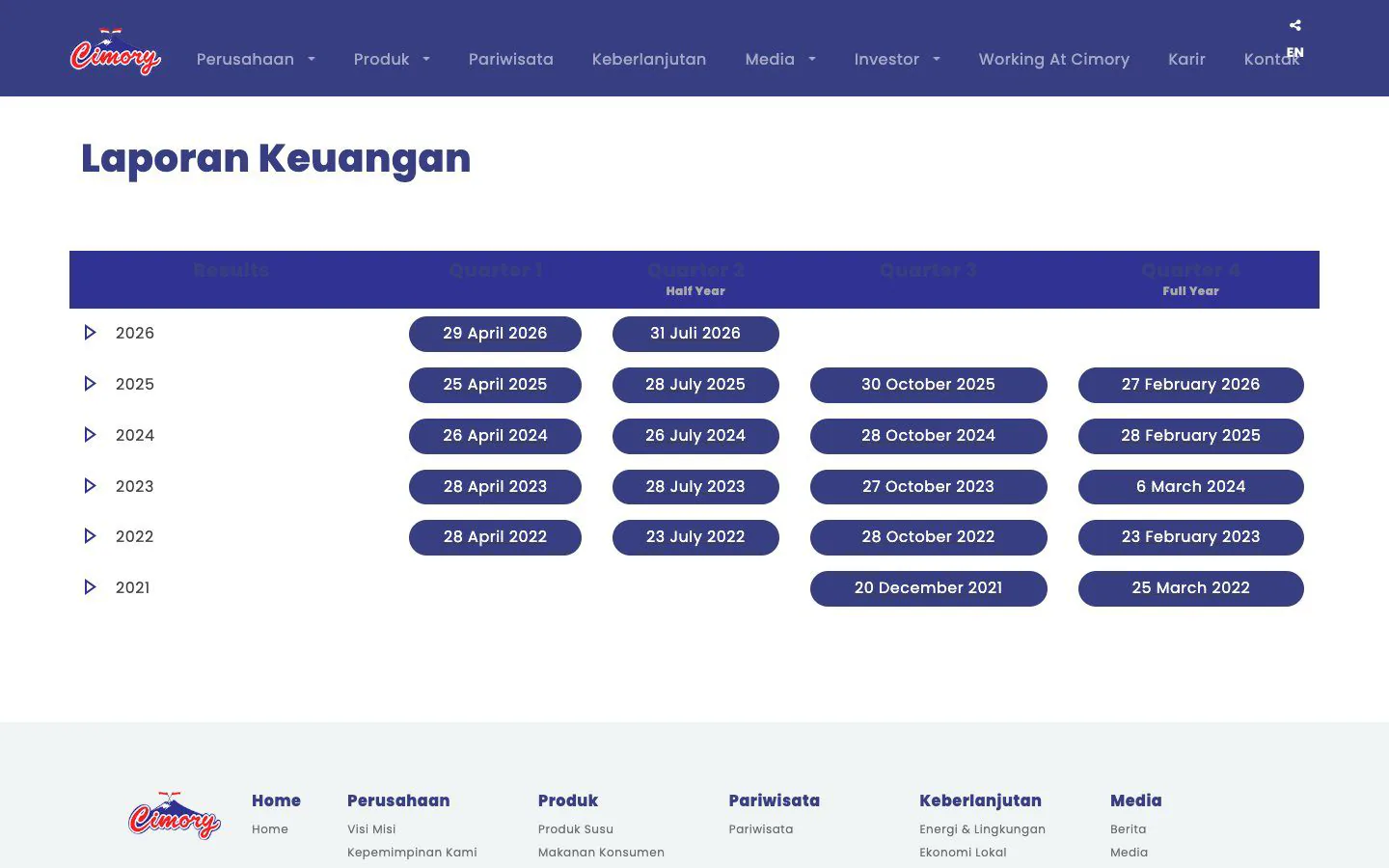Expand the 2021 results row arrow
This screenshot has height=868, width=1389.
[x=90, y=587]
